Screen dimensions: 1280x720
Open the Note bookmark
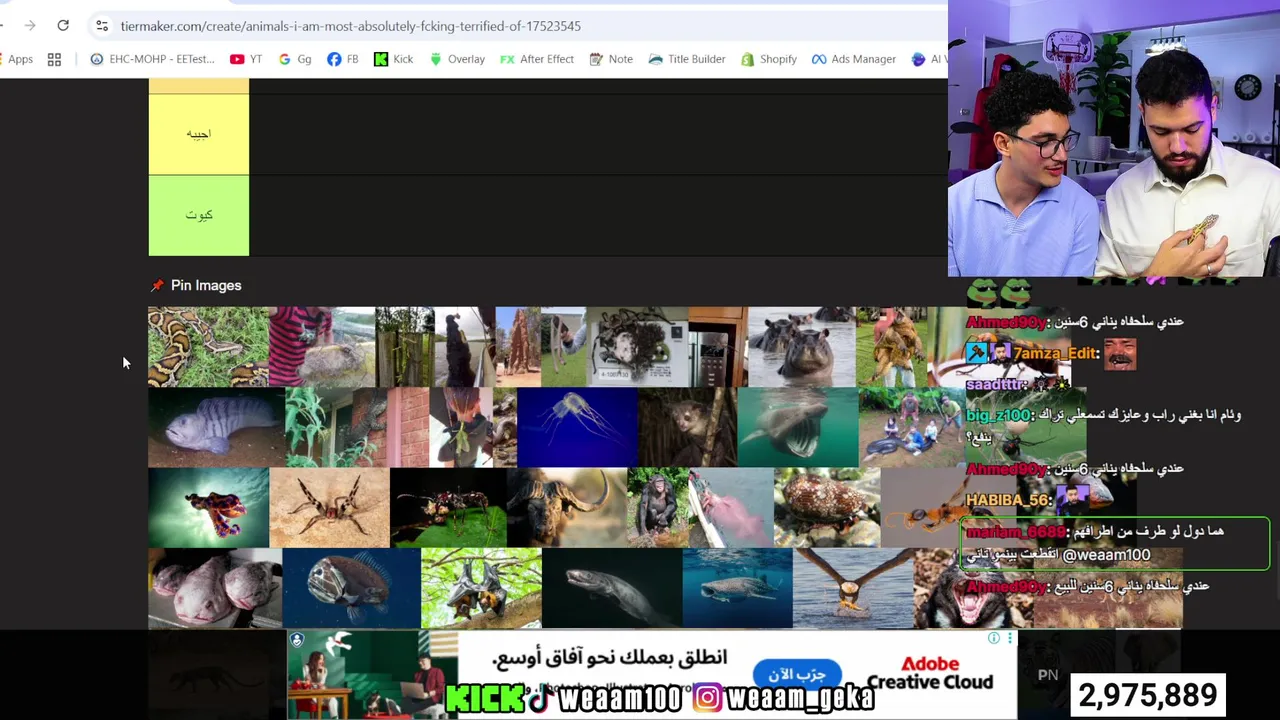[x=611, y=59]
